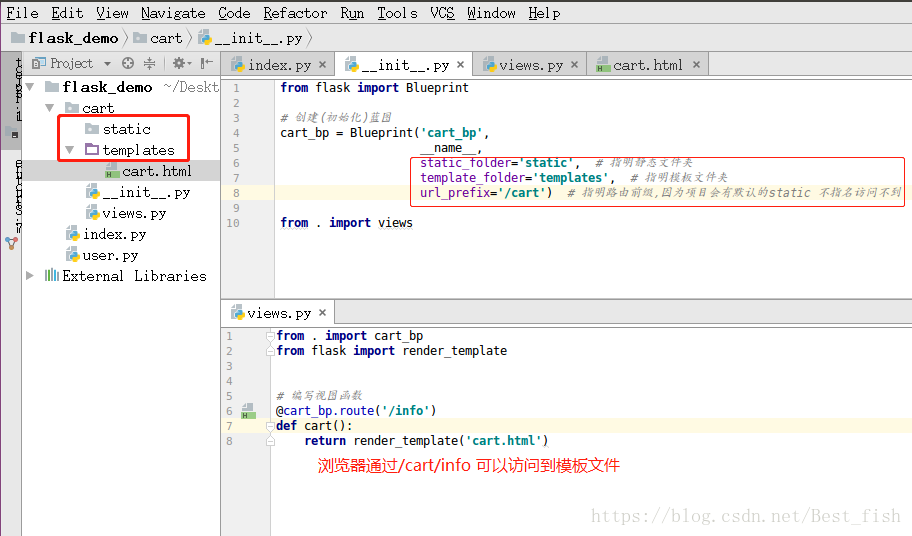
Task: Close views.py tab in top editor
Action: click(574, 65)
